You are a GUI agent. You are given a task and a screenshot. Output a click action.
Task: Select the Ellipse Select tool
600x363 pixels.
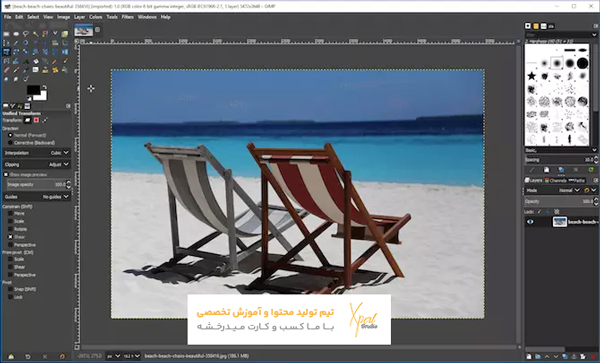(x=16, y=34)
